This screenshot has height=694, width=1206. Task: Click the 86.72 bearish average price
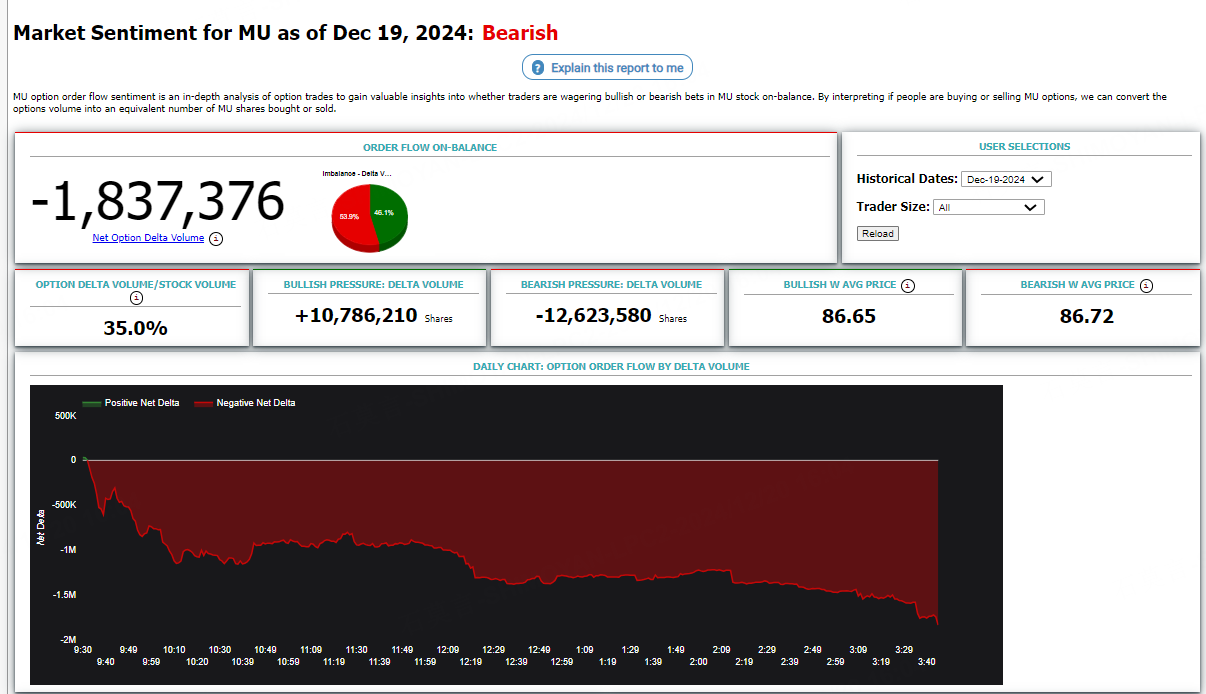coord(1087,317)
